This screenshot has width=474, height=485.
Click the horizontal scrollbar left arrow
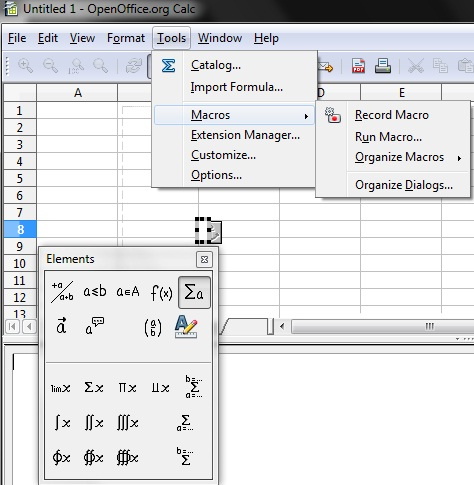pos(282,326)
